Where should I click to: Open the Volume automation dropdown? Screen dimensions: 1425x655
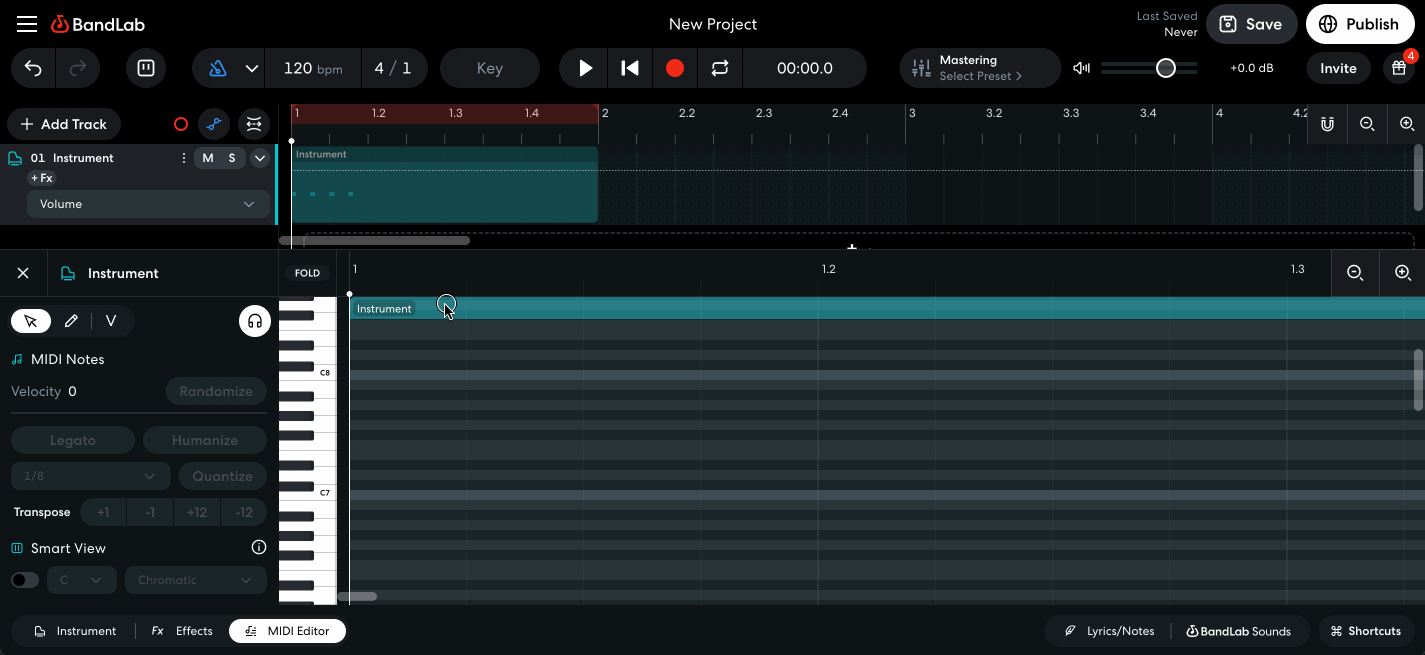pyautogui.click(x=147, y=204)
